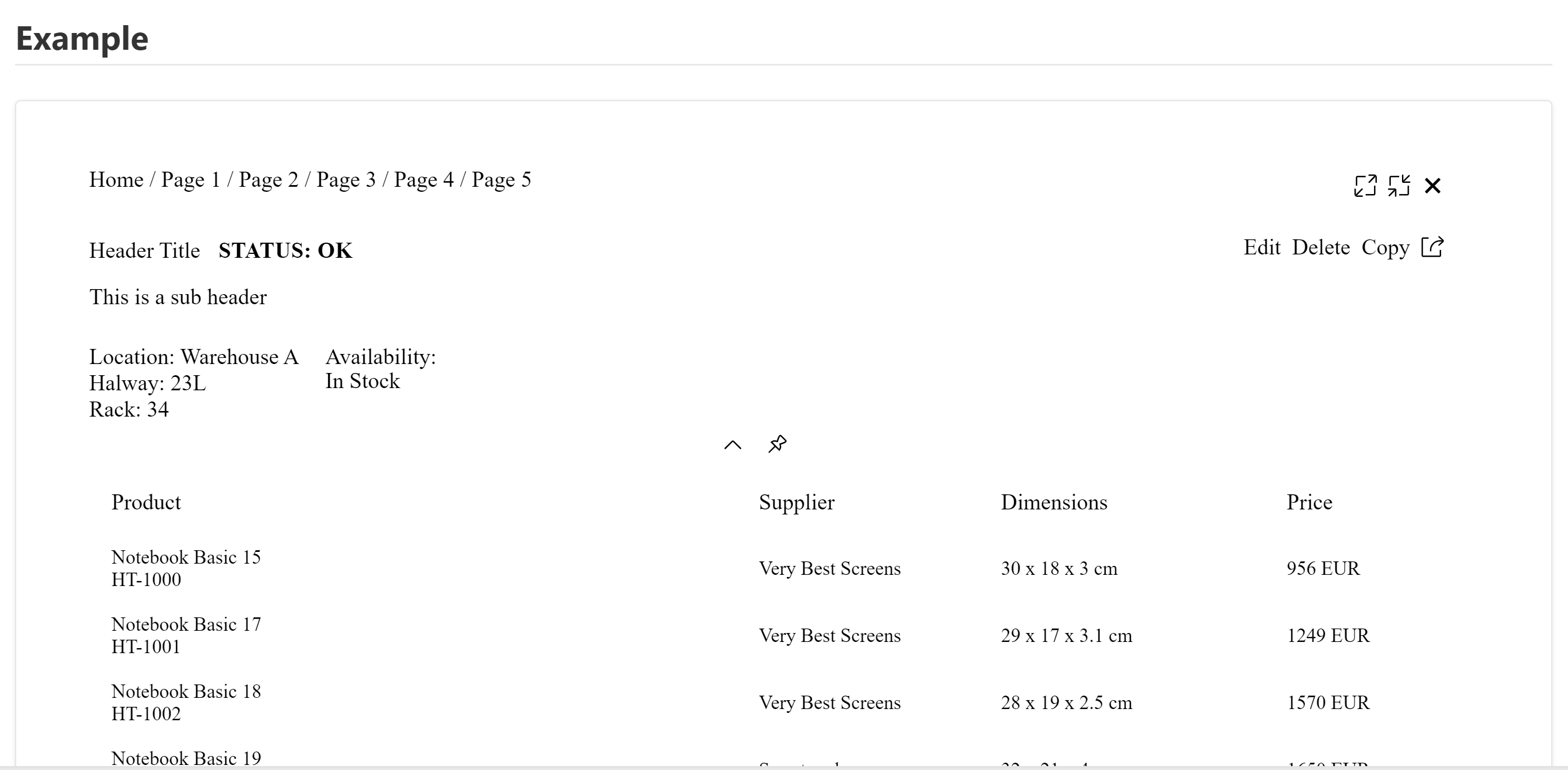This screenshot has height=770, width=1568.
Task: Sort the table by the Product column
Action: click(x=146, y=502)
